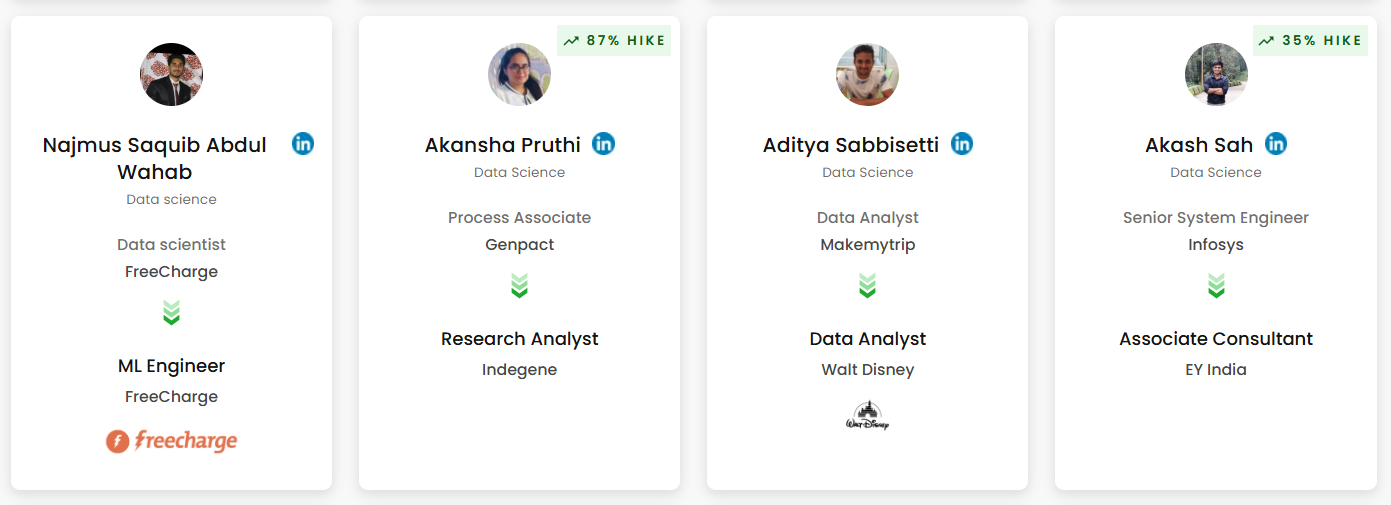Image resolution: width=1391 pixels, height=505 pixels.
Task: Click the Aditya Sabbisetti name heading
Action: click(851, 145)
